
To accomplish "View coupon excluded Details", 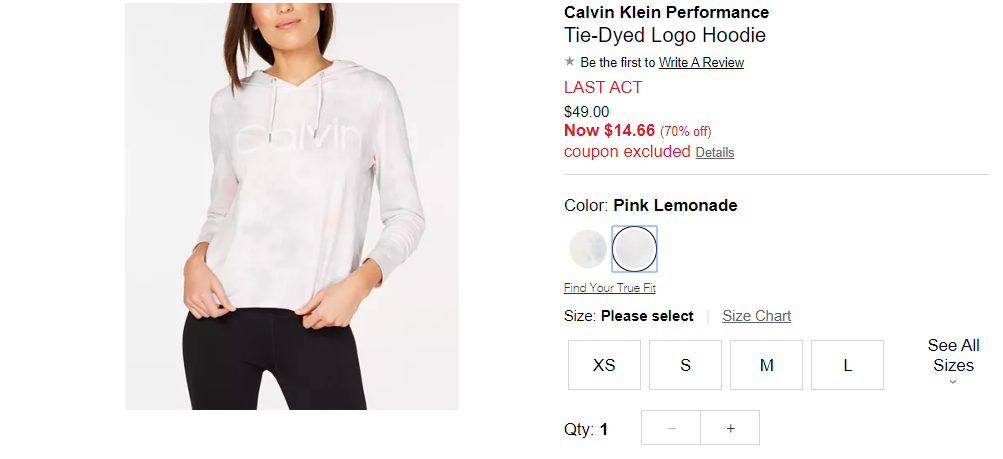I will 715,153.
